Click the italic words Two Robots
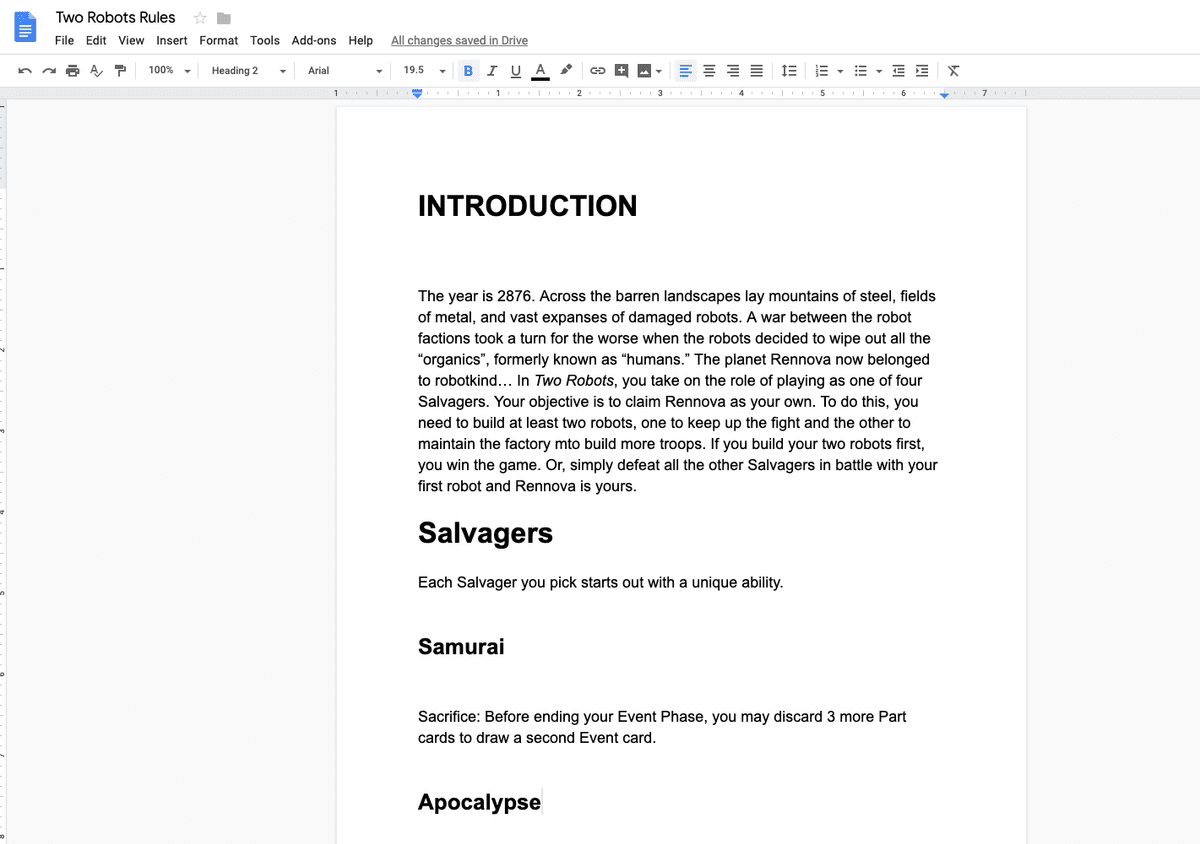Viewport: 1200px width, 844px height. point(574,381)
